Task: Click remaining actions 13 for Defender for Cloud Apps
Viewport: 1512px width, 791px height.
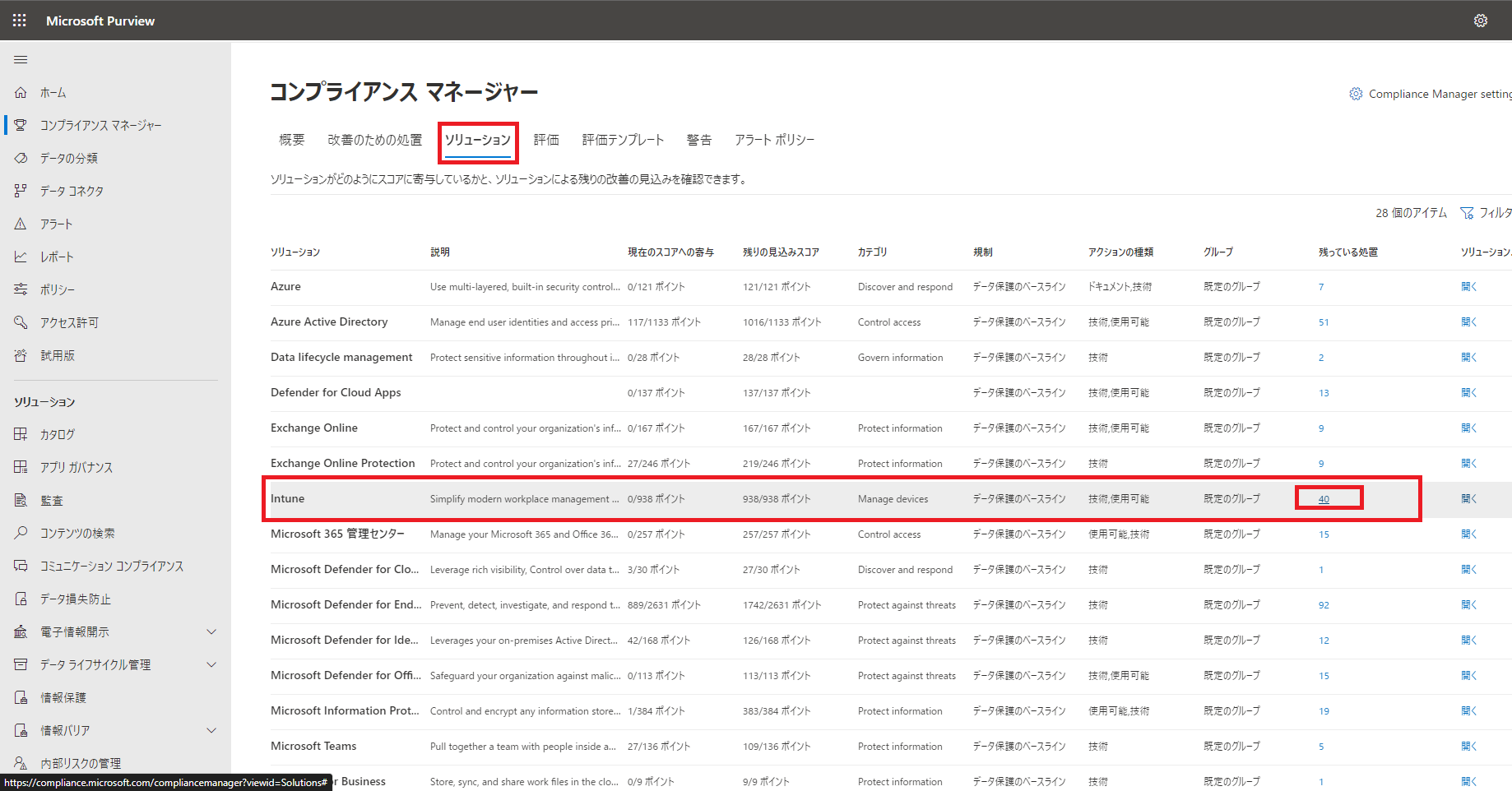Action: coord(1324,393)
